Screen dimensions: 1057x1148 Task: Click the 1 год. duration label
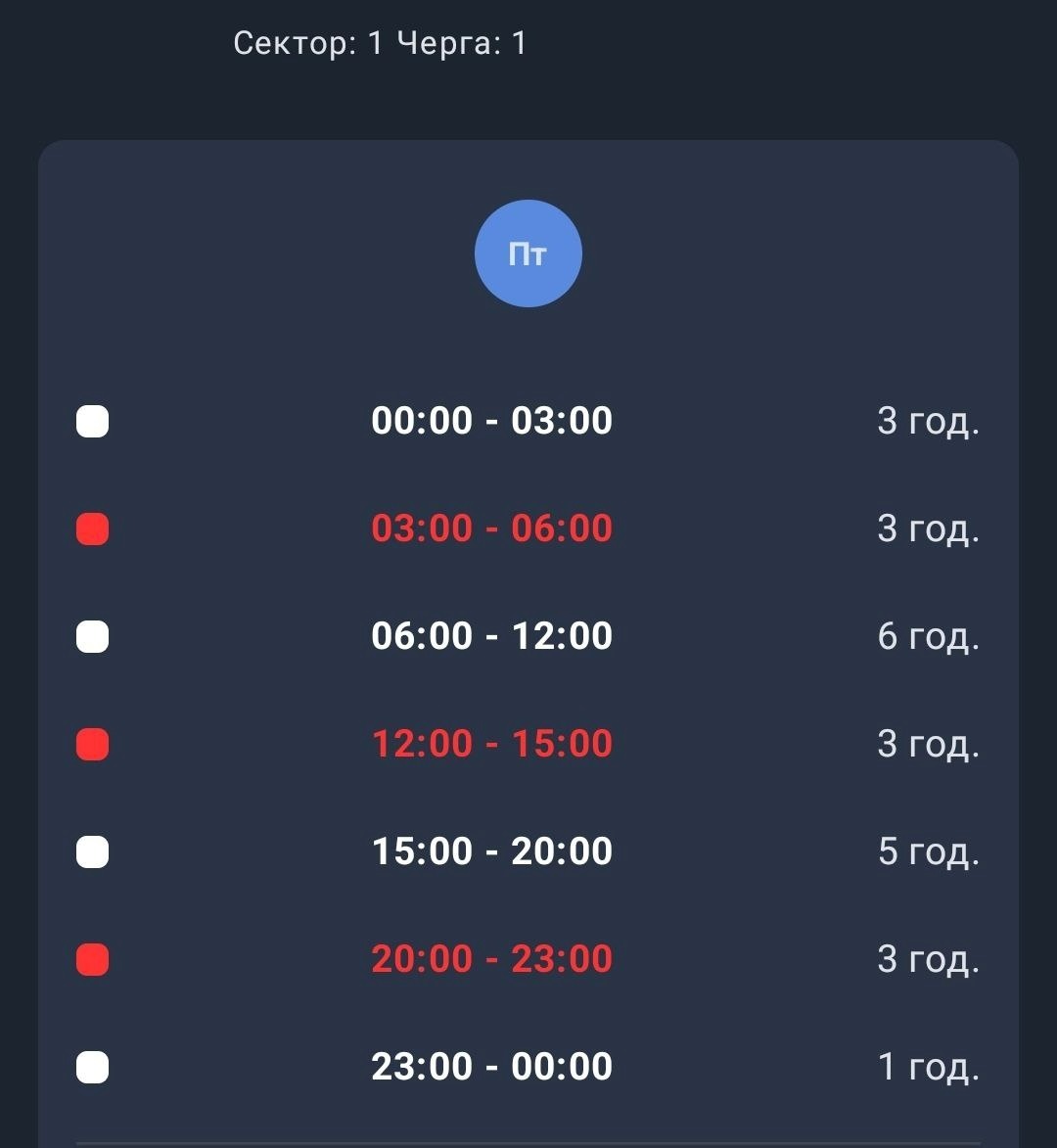tap(928, 1068)
